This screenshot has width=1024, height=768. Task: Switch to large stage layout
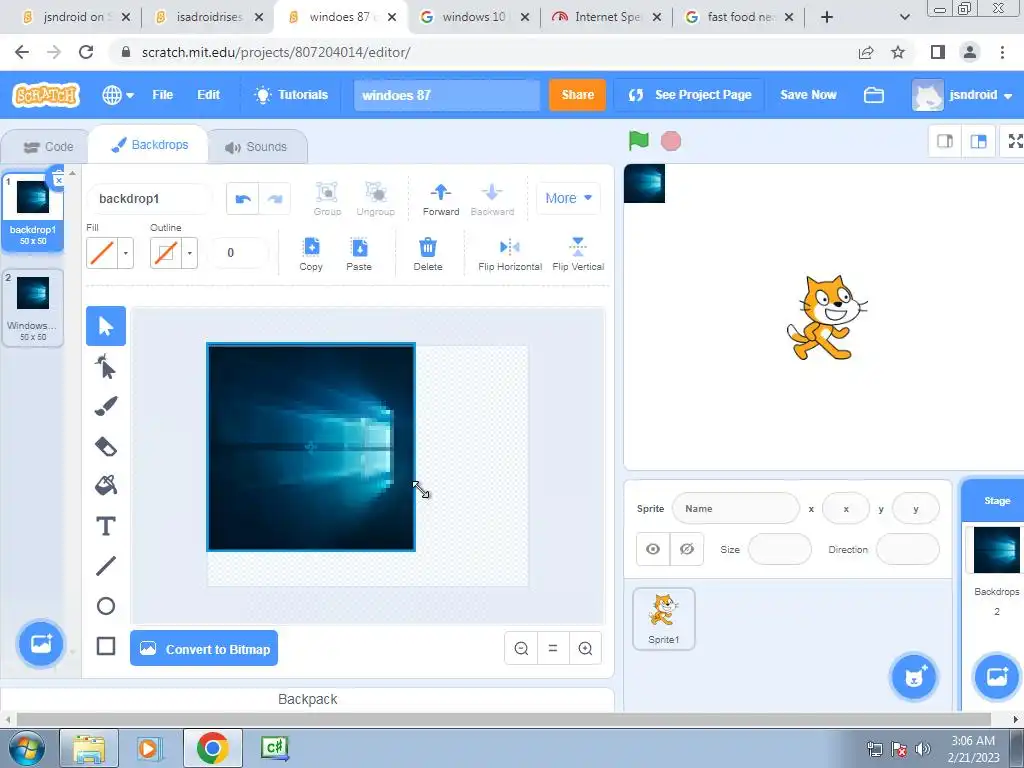978,141
